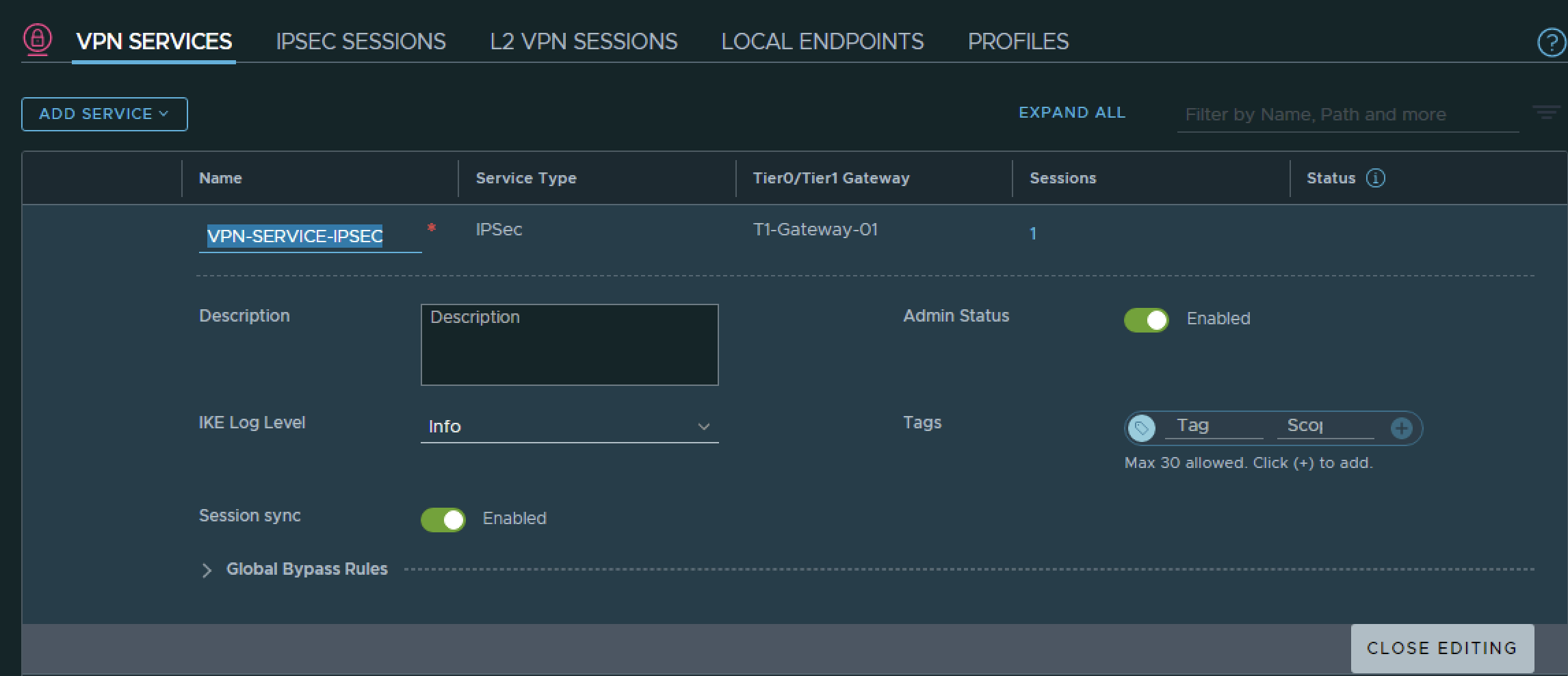Click into the Description text box
The image size is (1568, 676).
(569, 345)
